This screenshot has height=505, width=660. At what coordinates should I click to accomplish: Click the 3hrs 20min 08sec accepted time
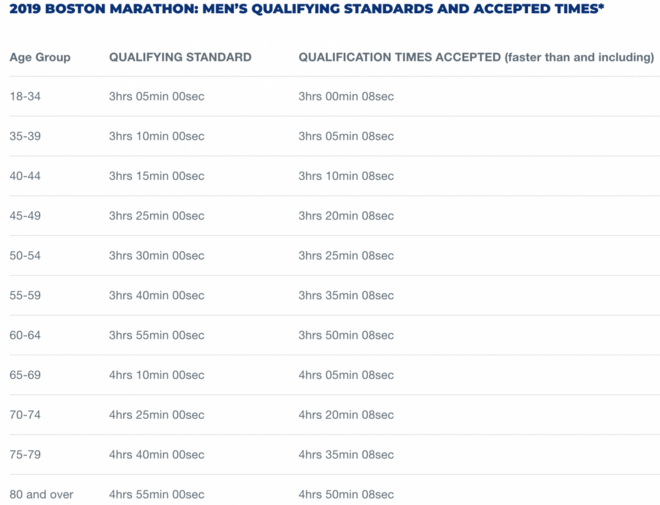tap(346, 216)
